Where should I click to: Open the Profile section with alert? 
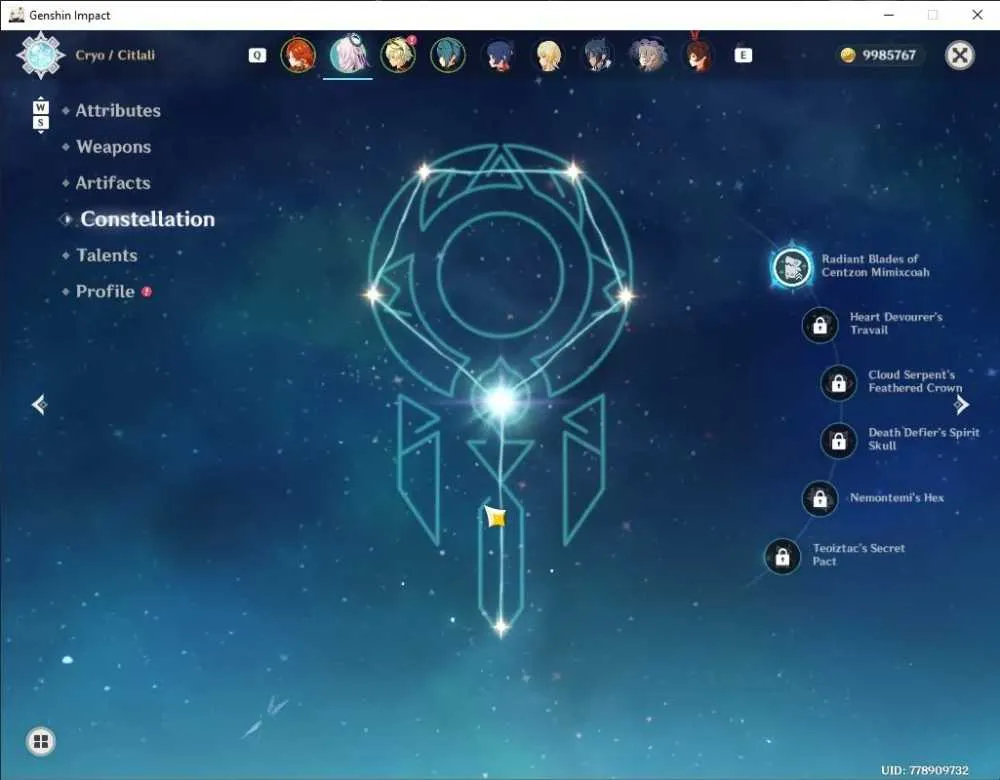[x=106, y=291]
